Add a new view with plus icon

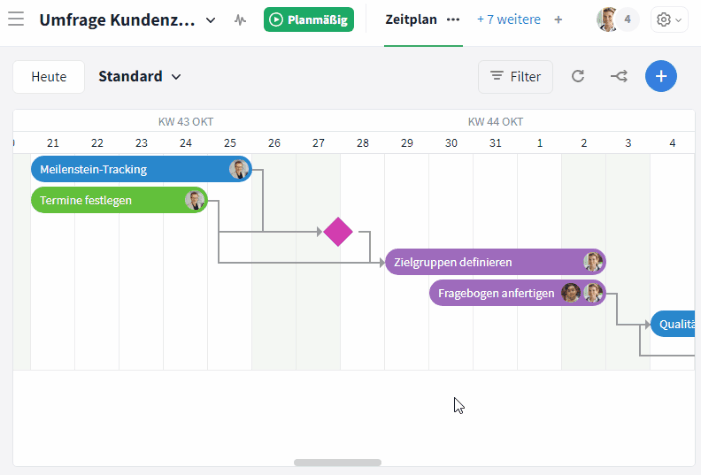click(x=558, y=20)
